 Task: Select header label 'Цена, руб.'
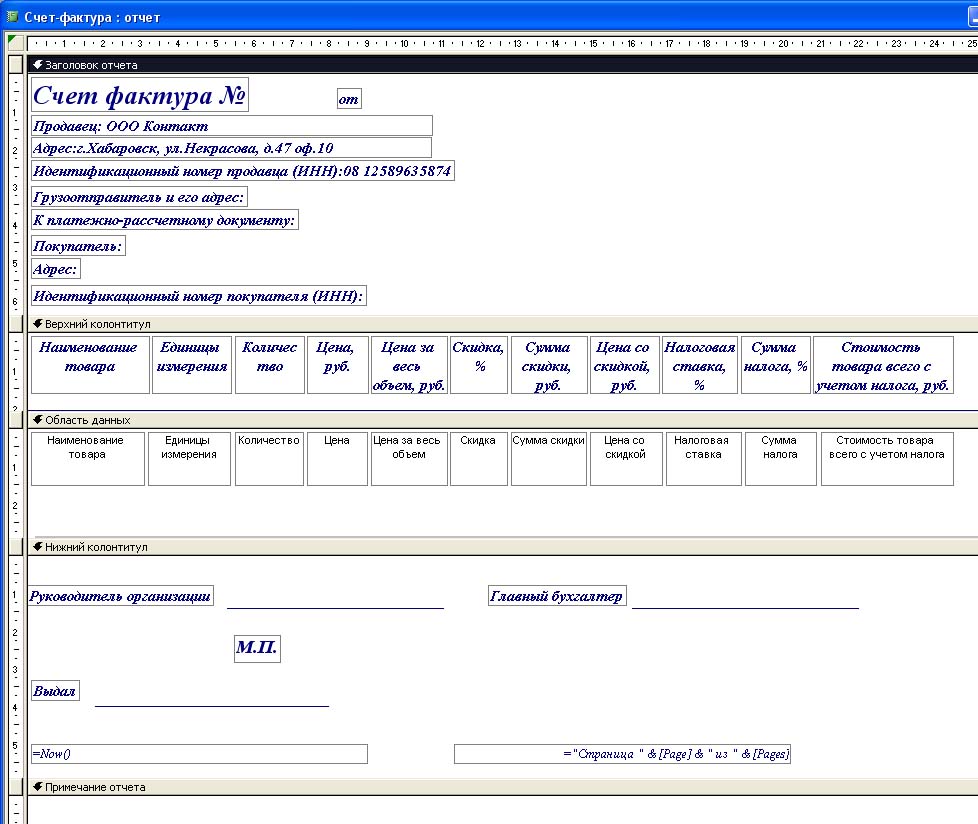tap(337, 365)
